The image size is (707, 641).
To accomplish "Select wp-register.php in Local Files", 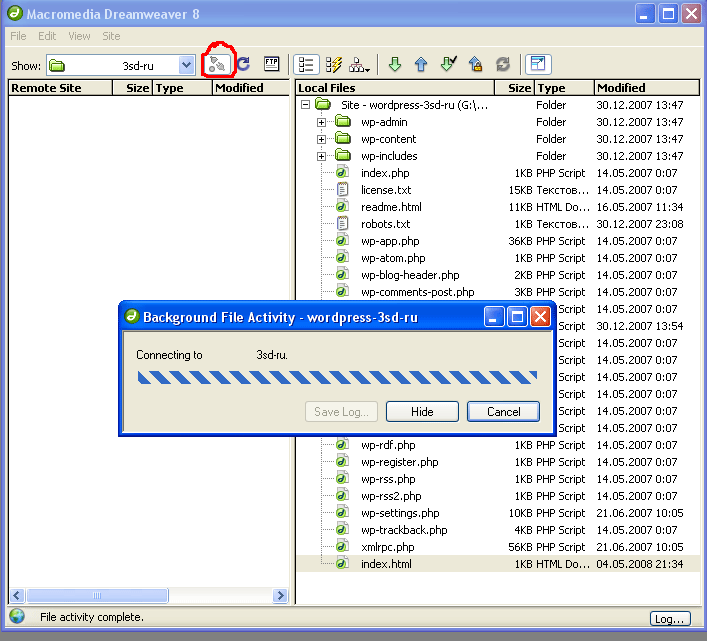I will (399, 462).
